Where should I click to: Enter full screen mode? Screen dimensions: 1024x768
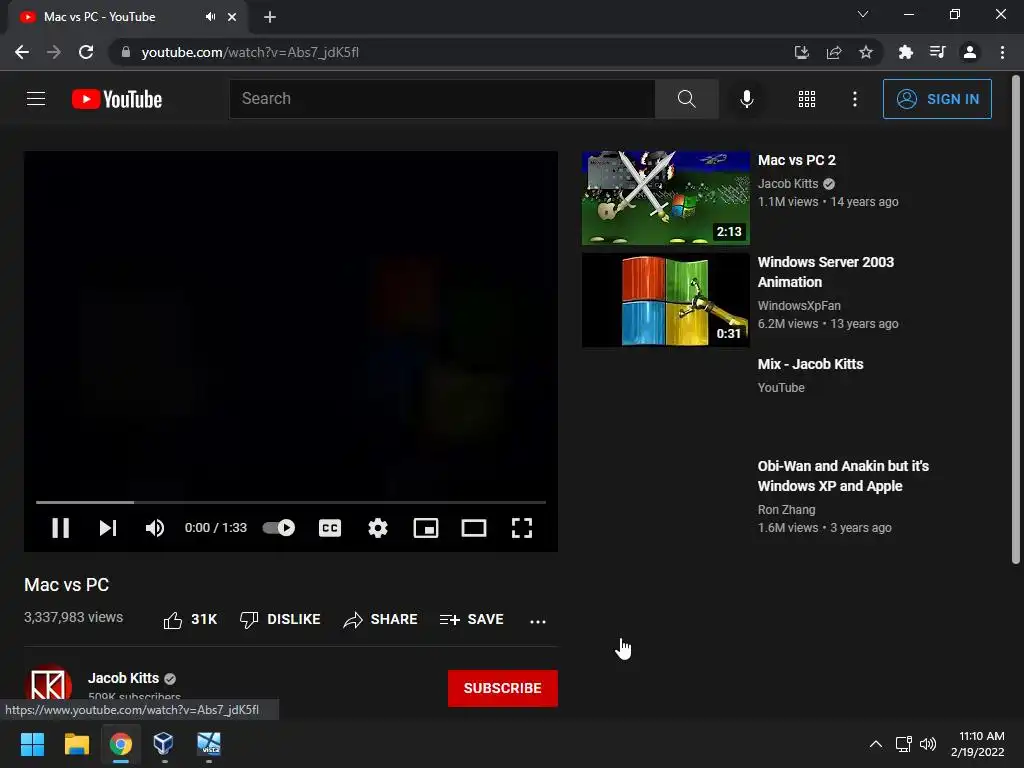click(521, 528)
